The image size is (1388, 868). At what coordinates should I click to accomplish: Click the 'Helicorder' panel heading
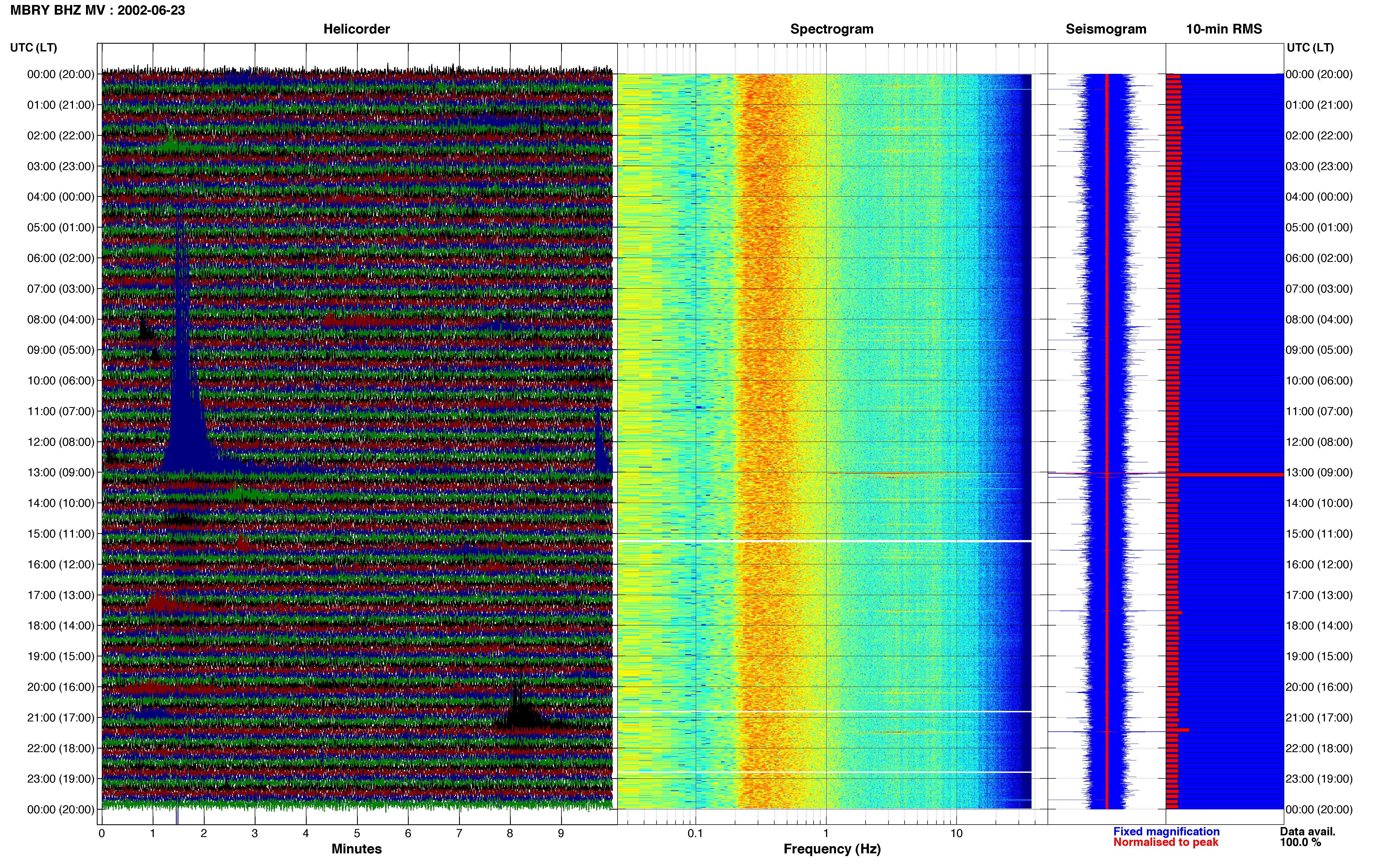tap(356, 29)
